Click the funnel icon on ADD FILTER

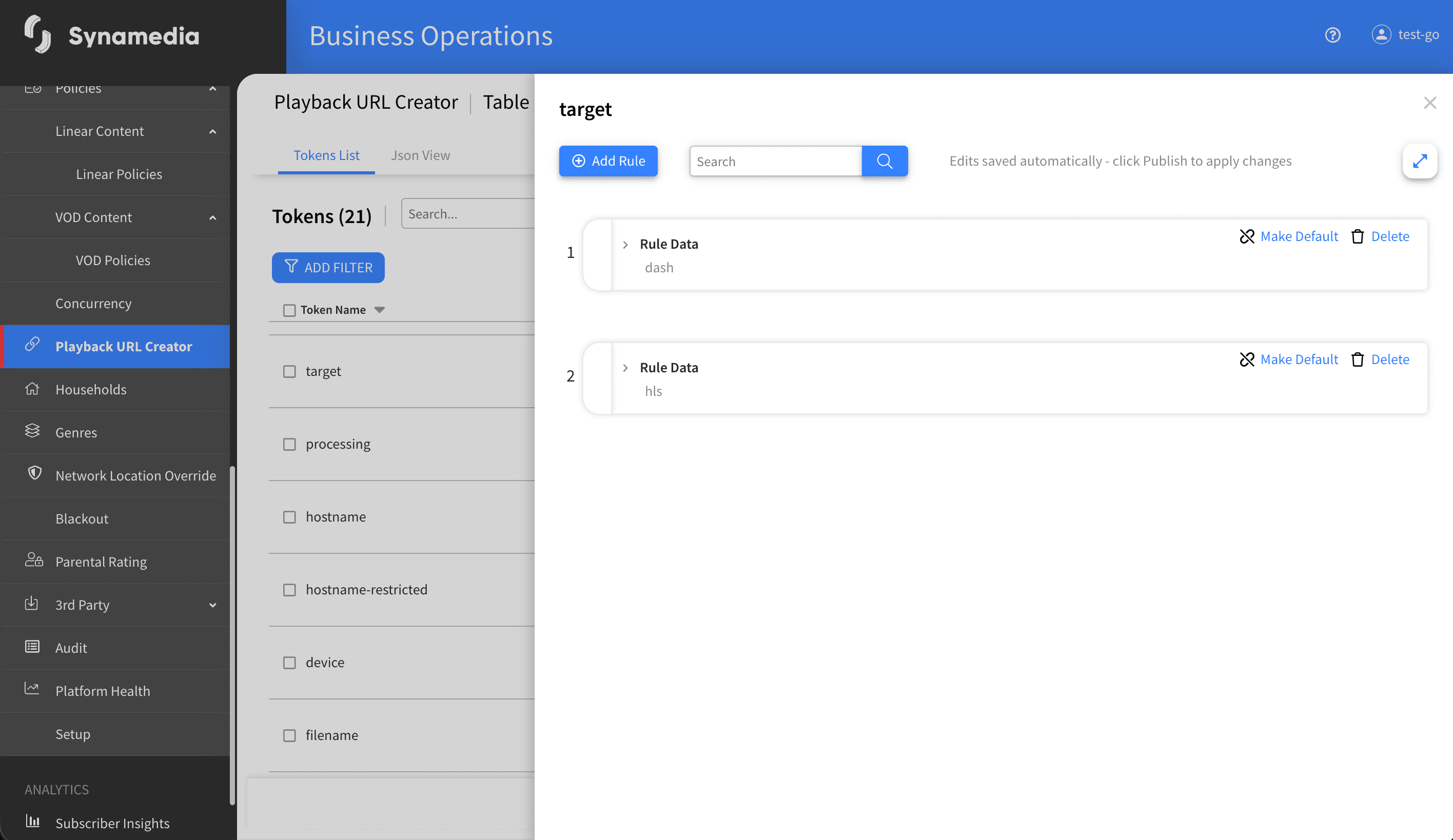[291, 267]
